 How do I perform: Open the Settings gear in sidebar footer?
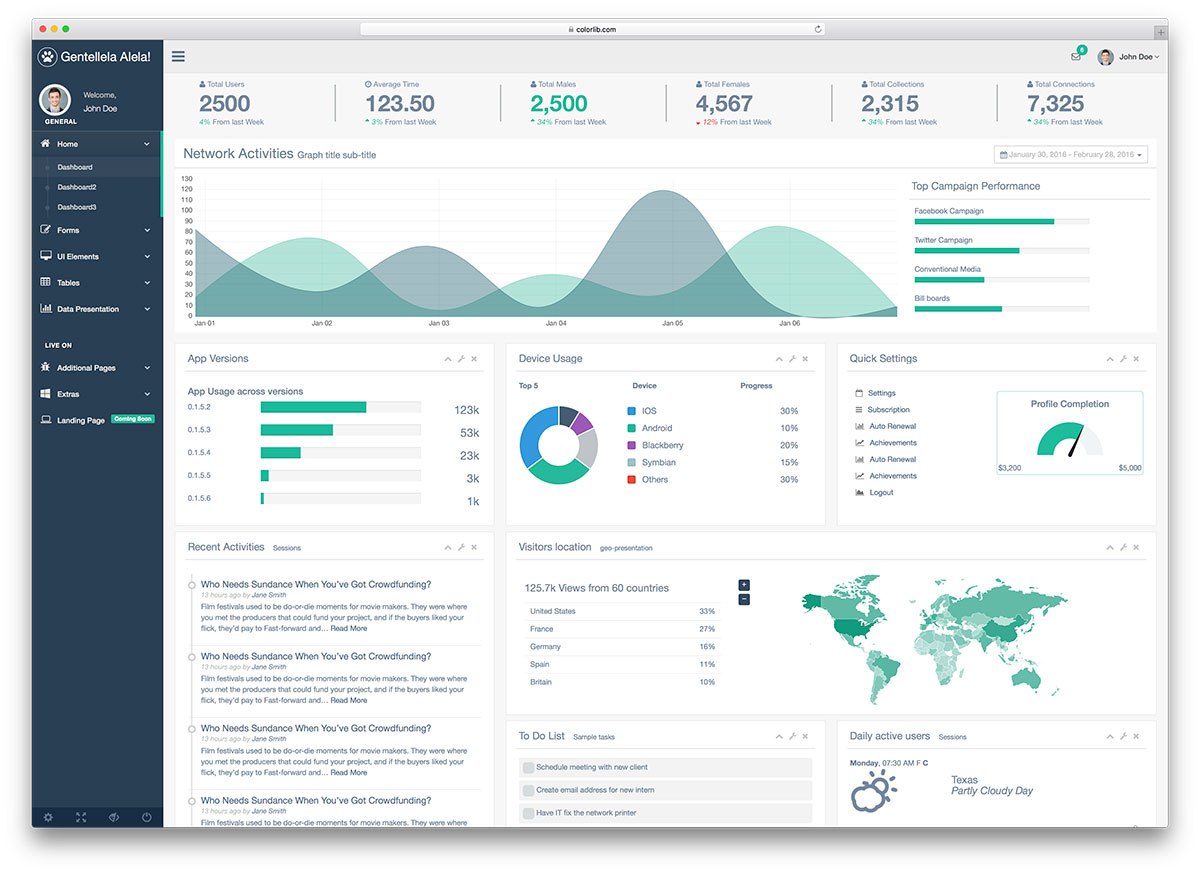[x=47, y=817]
